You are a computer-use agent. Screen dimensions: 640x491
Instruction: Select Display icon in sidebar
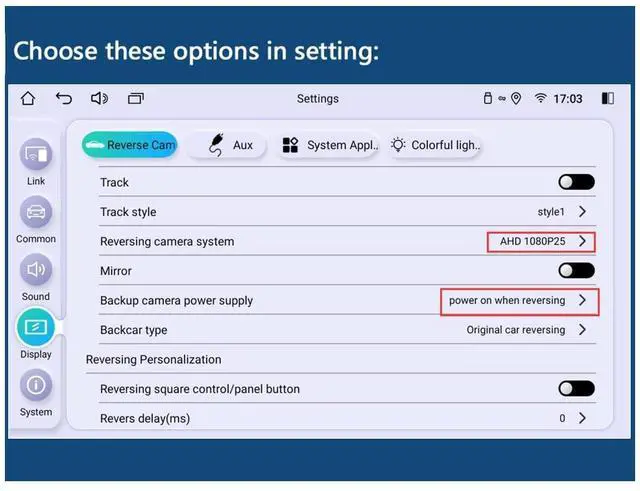pos(36,329)
